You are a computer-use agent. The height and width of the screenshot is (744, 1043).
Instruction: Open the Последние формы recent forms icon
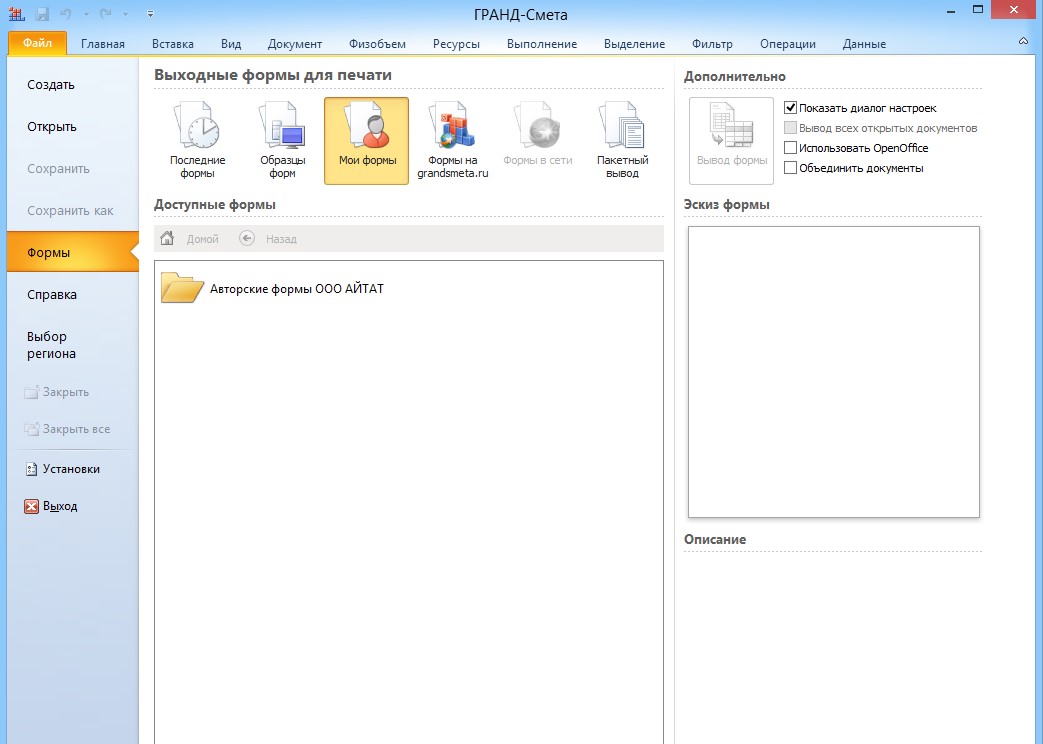[x=198, y=140]
